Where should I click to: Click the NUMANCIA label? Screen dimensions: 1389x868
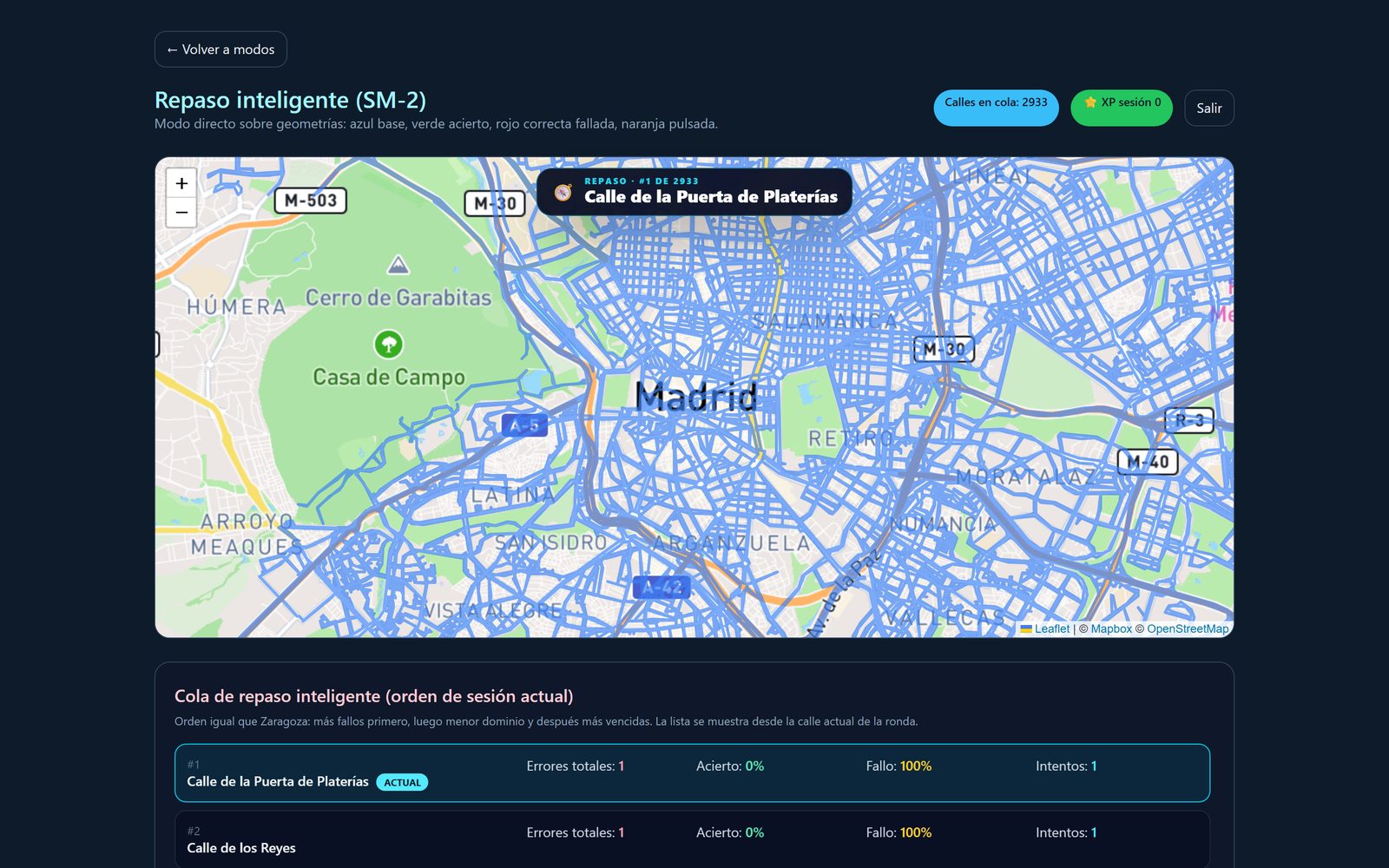(x=942, y=524)
